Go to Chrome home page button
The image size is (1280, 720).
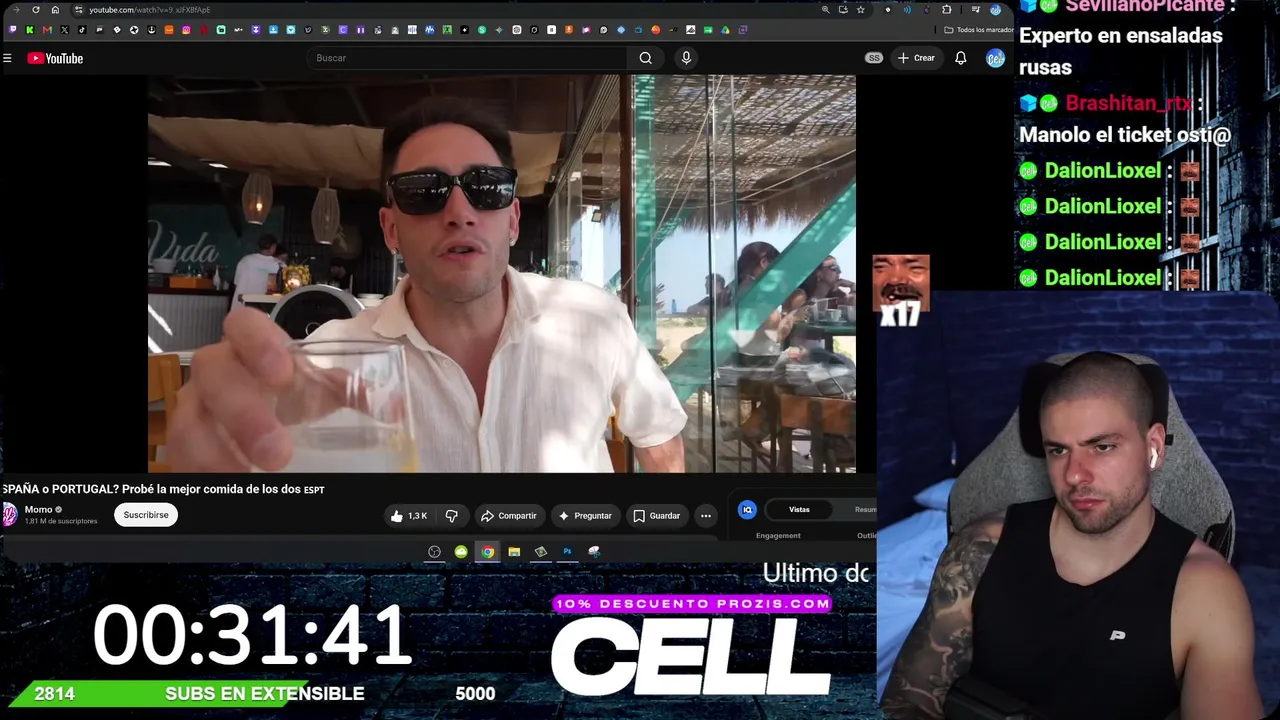tap(55, 10)
